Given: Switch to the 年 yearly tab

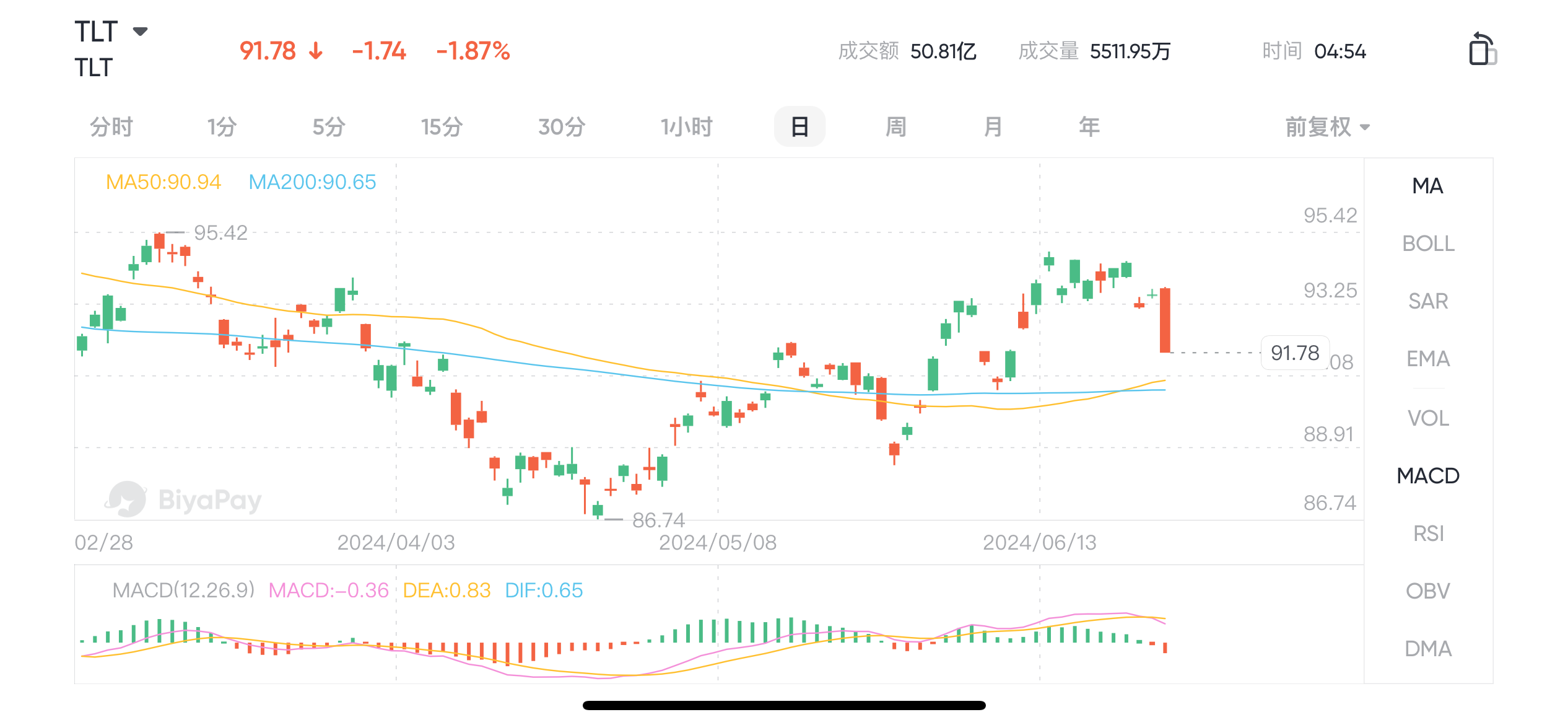Looking at the screenshot, I should click(1089, 127).
